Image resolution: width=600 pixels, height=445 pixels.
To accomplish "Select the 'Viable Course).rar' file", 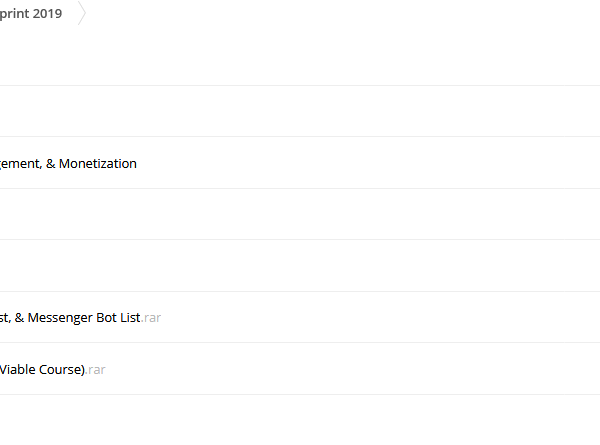I will click(x=52, y=370).
